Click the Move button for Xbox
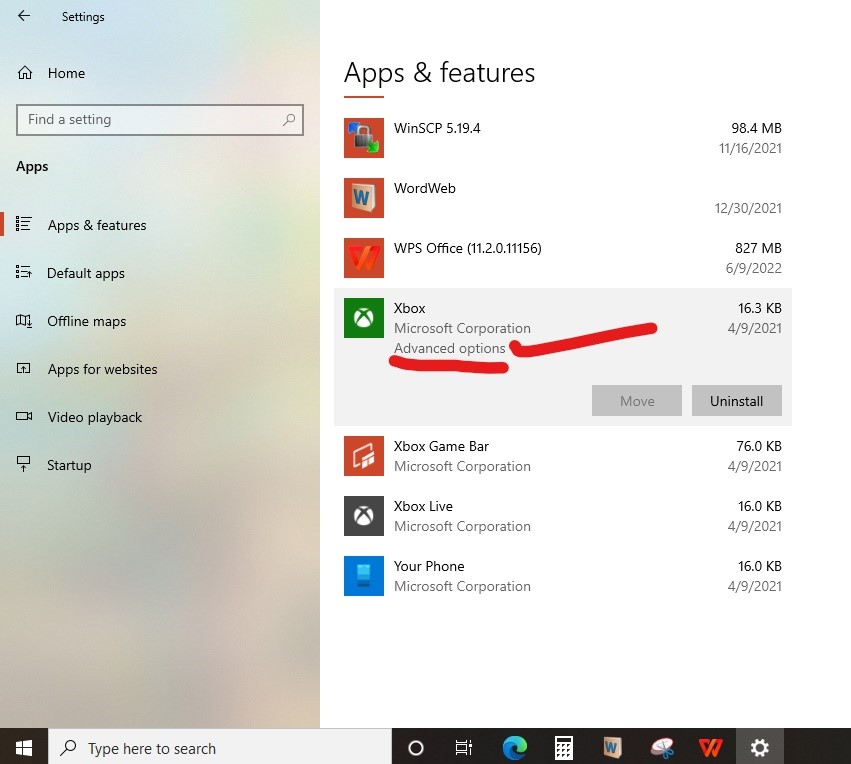This screenshot has height=764, width=851. pos(637,401)
